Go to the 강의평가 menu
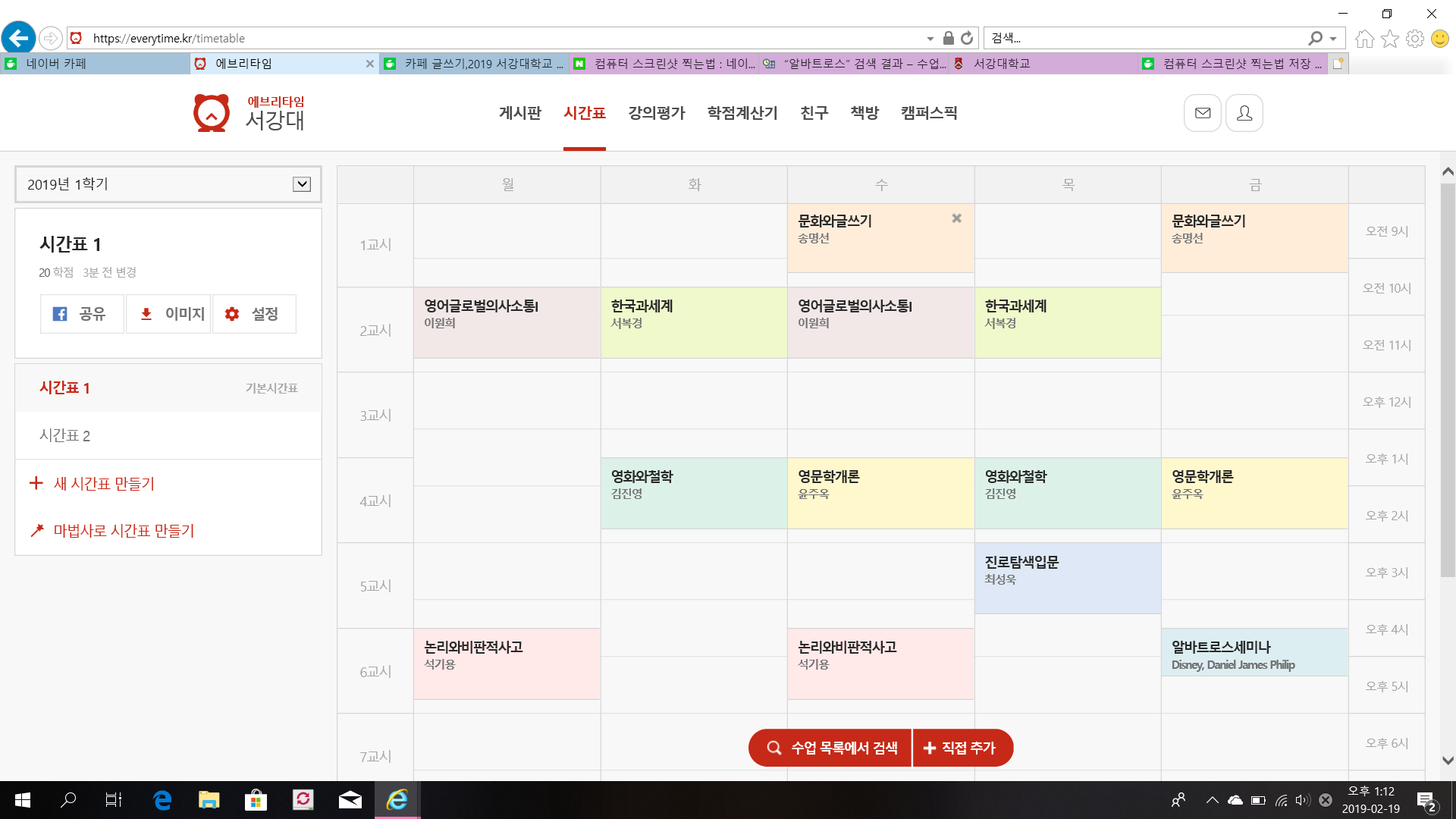The image size is (1456, 819). 656,113
